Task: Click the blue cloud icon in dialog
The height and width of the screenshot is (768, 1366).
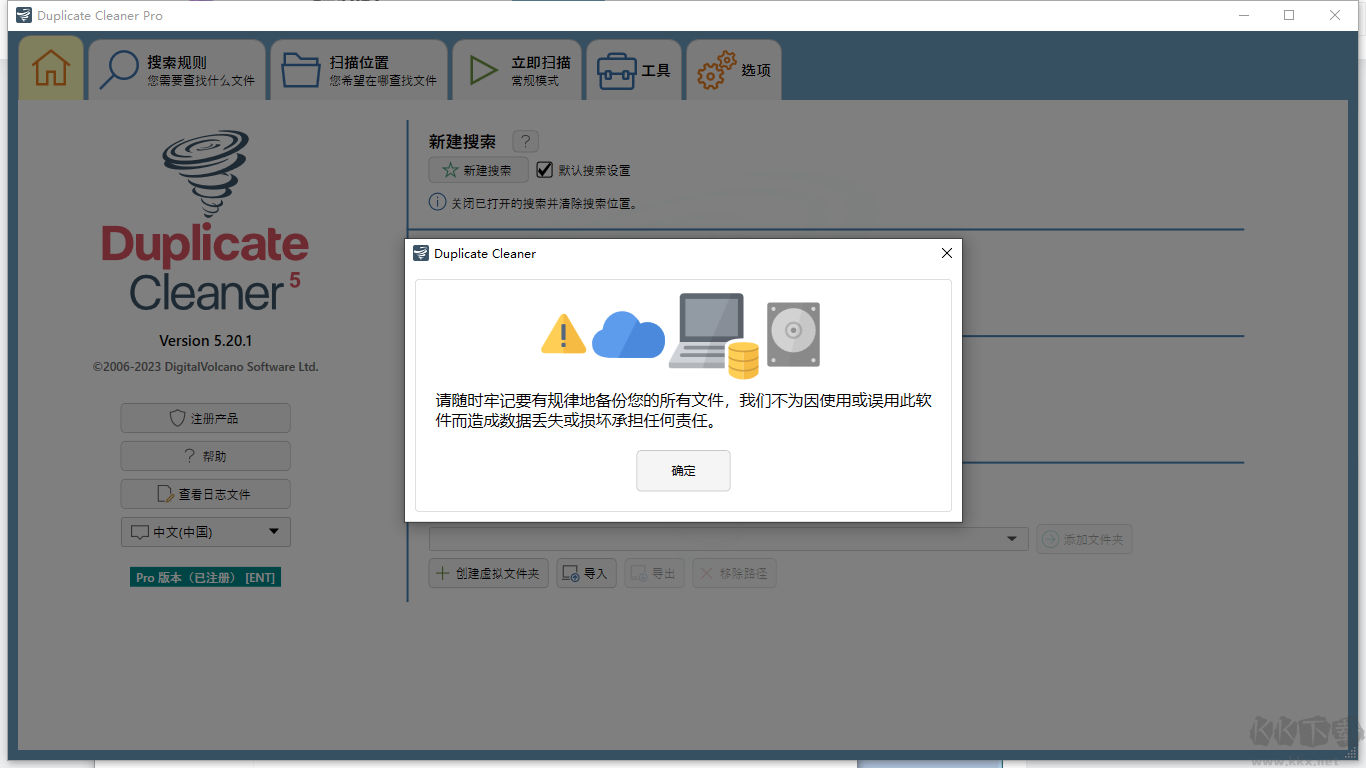Action: point(628,334)
